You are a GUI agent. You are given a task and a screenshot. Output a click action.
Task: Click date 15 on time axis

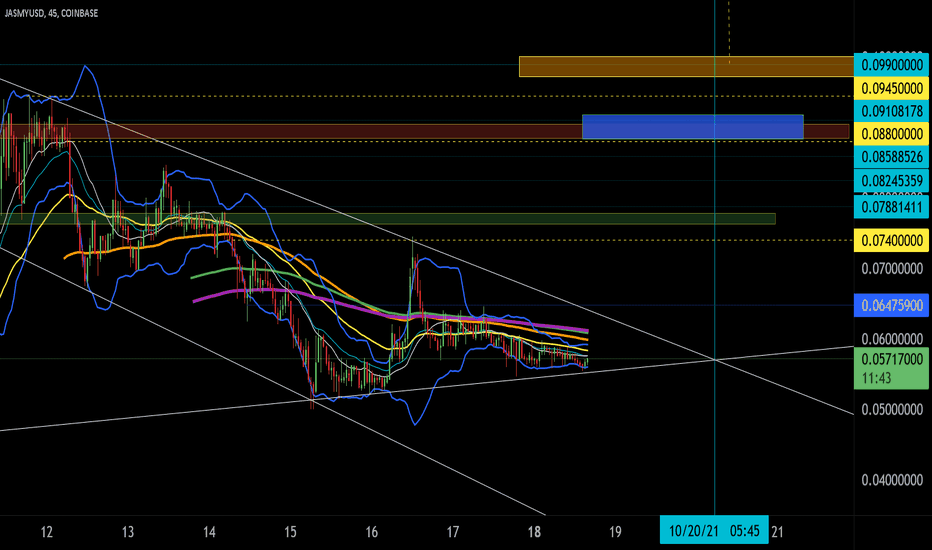click(290, 532)
